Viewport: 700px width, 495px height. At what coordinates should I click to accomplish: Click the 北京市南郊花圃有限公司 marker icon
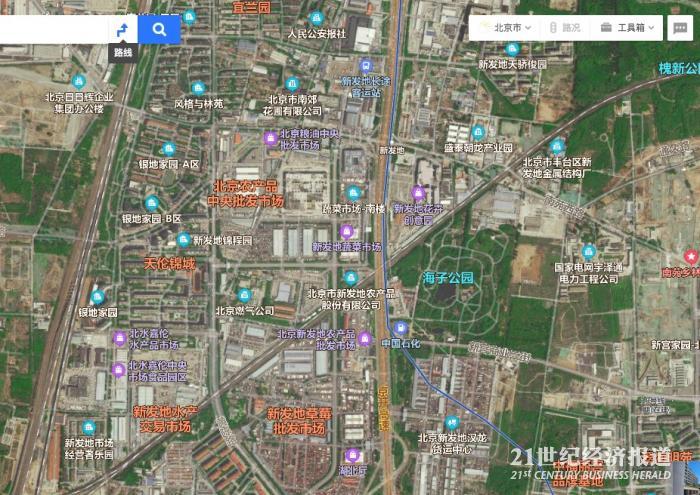tap(292, 83)
